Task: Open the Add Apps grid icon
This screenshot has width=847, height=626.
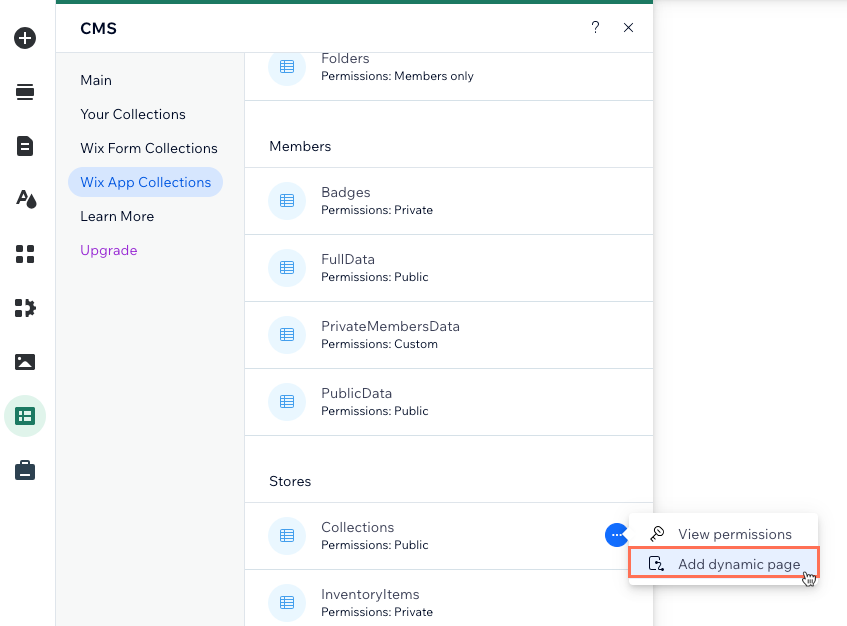Action: (25, 254)
